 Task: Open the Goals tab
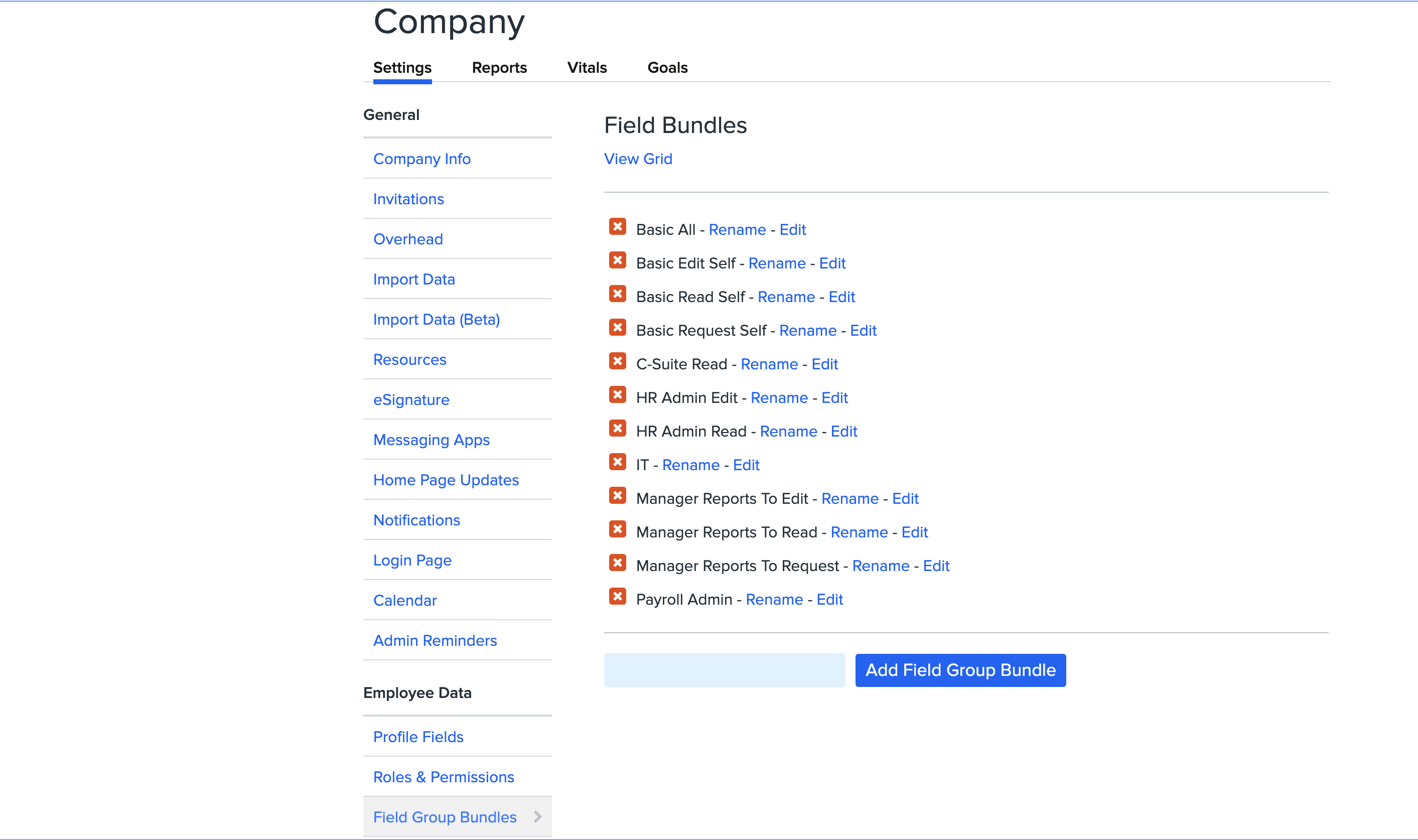(667, 68)
